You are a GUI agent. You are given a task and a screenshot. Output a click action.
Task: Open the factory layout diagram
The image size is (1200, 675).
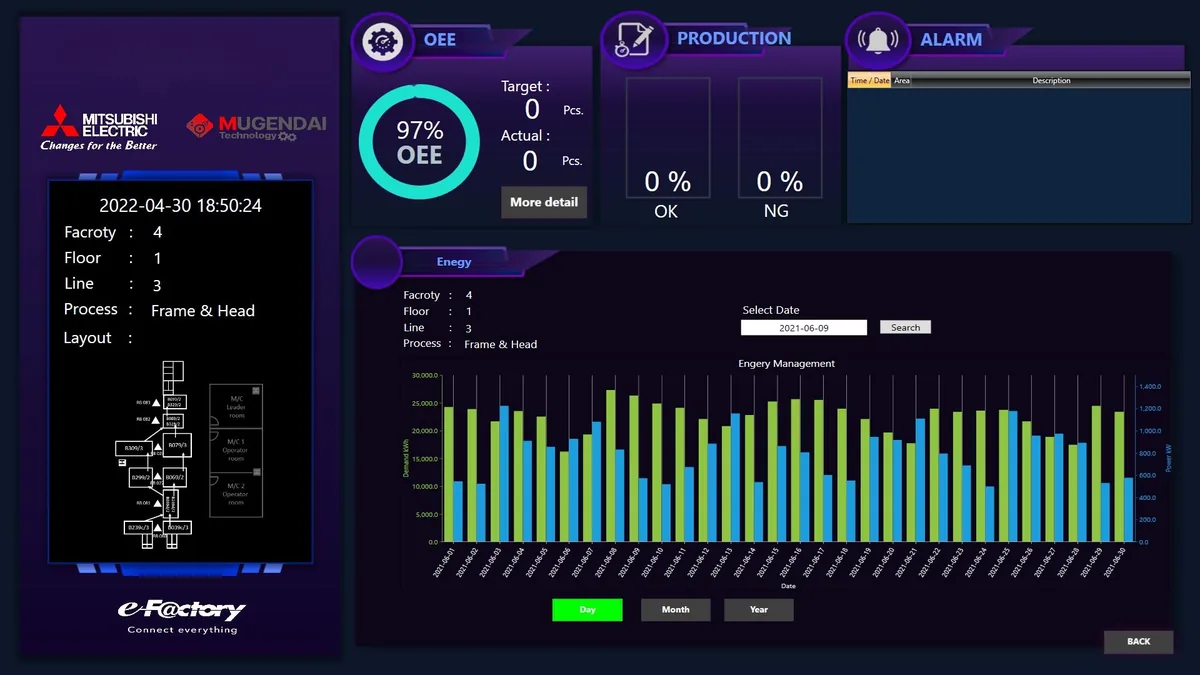[188, 451]
